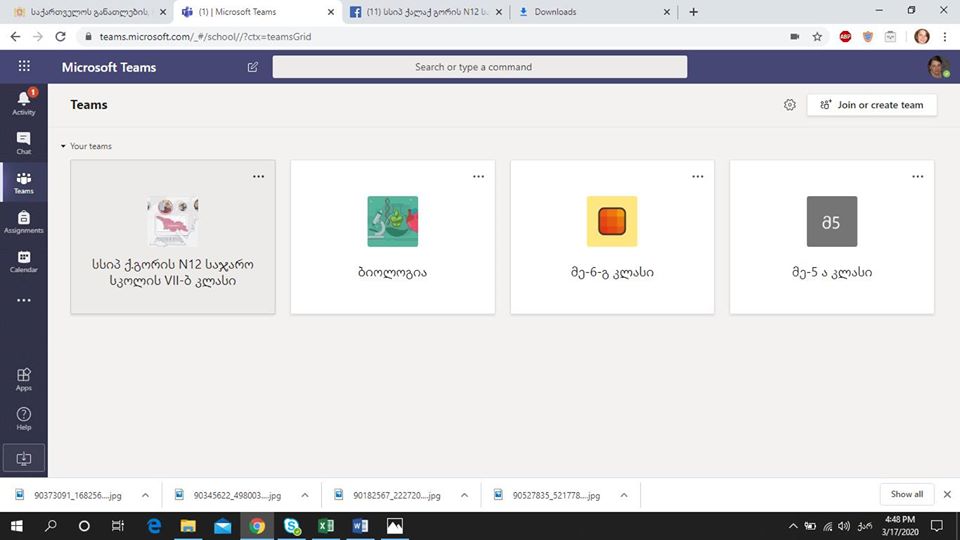Open more options for მე-5 ა კლასი team
Image resolution: width=960 pixels, height=540 pixels.
coord(917,176)
